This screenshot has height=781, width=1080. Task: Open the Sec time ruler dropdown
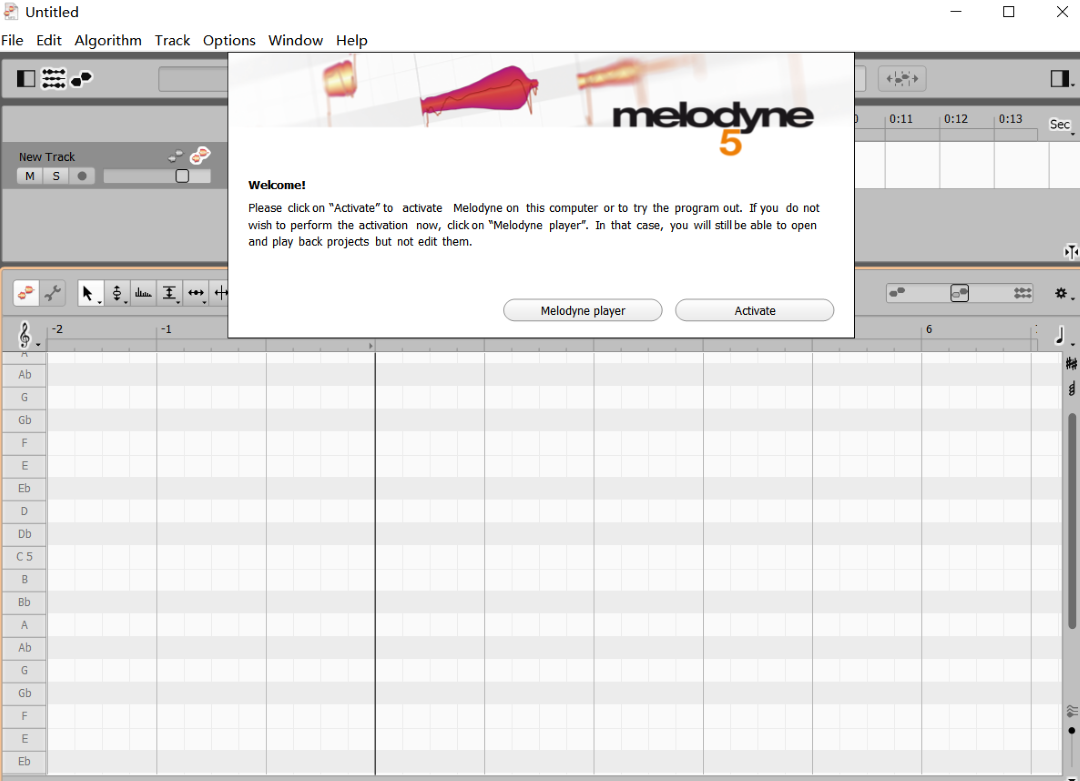[1061, 125]
